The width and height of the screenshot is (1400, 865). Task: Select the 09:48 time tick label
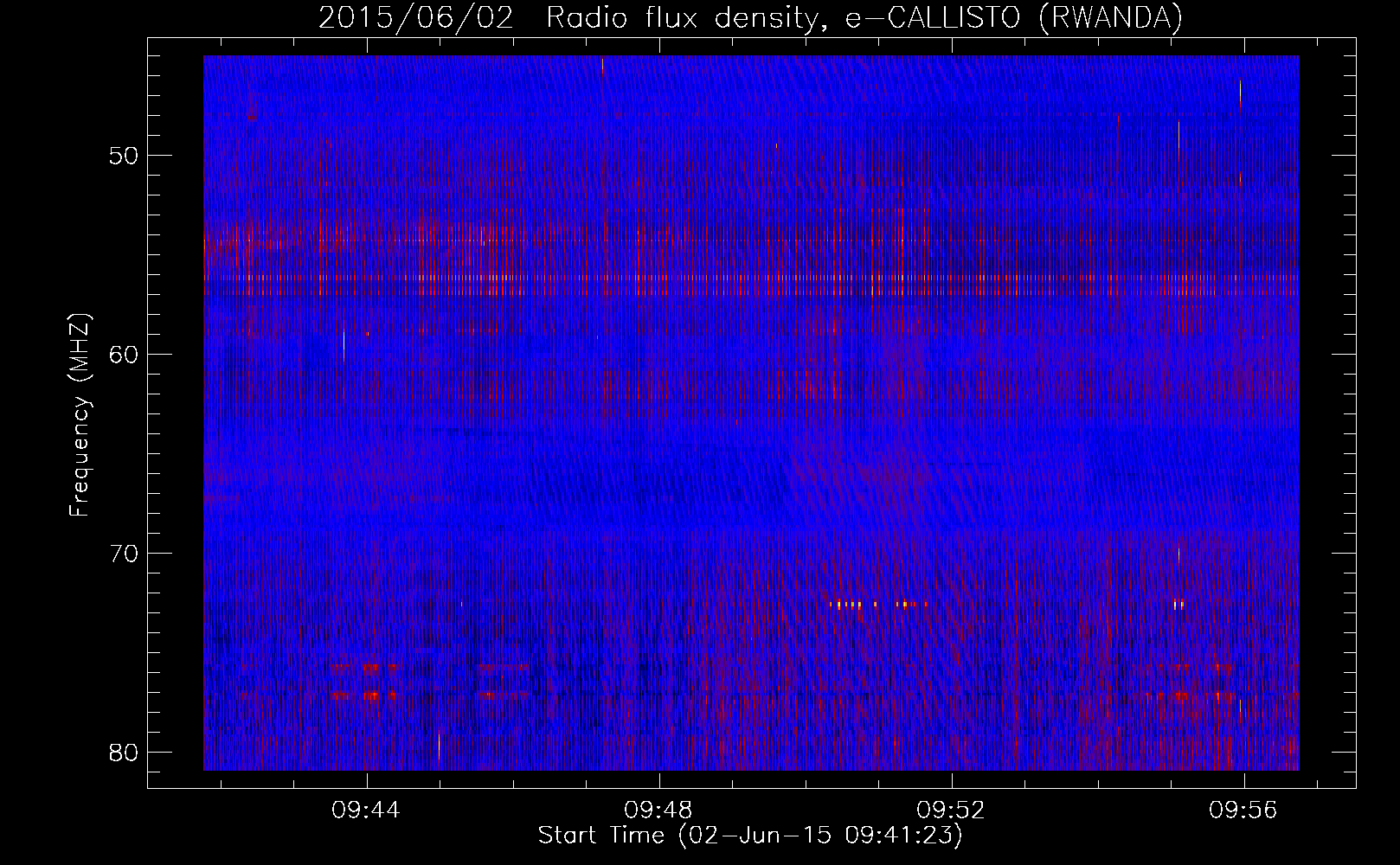[x=659, y=810]
